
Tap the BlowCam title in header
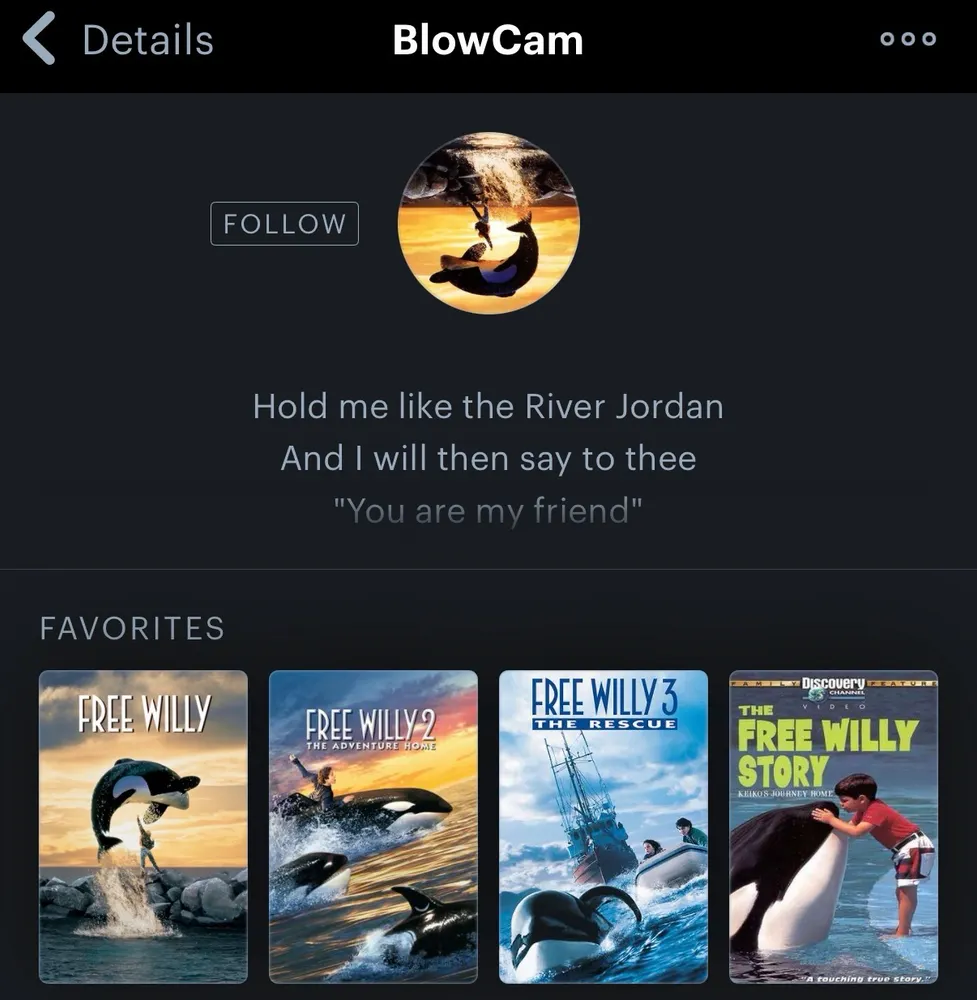coord(488,40)
